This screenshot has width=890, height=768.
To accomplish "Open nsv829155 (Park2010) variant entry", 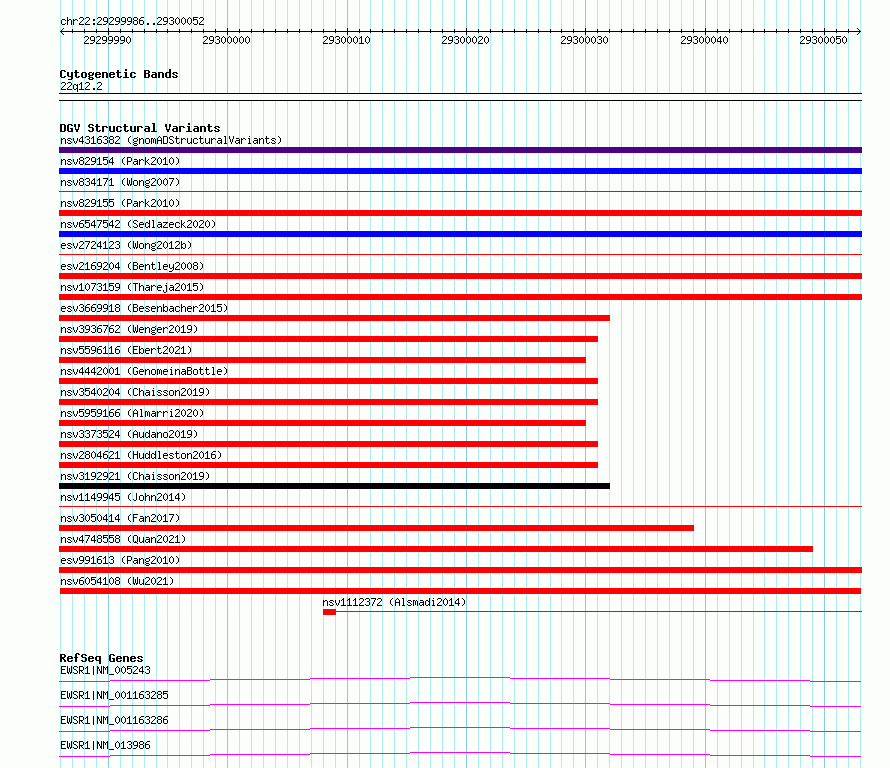I will tap(120, 203).
